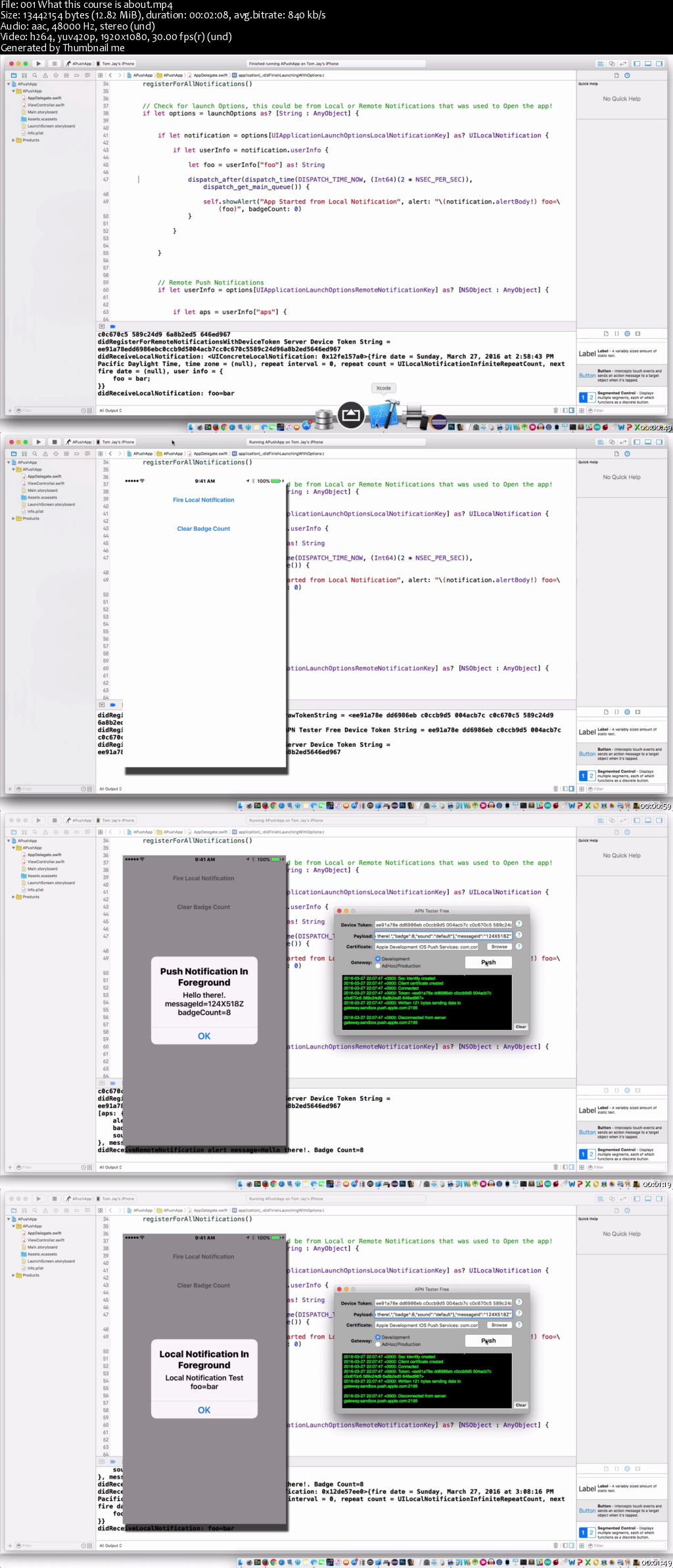Viewport: 673px width, 1568px height.
Task: Click the Run button in the 00:01:49 frame
Action: [x=39, y=1199]
